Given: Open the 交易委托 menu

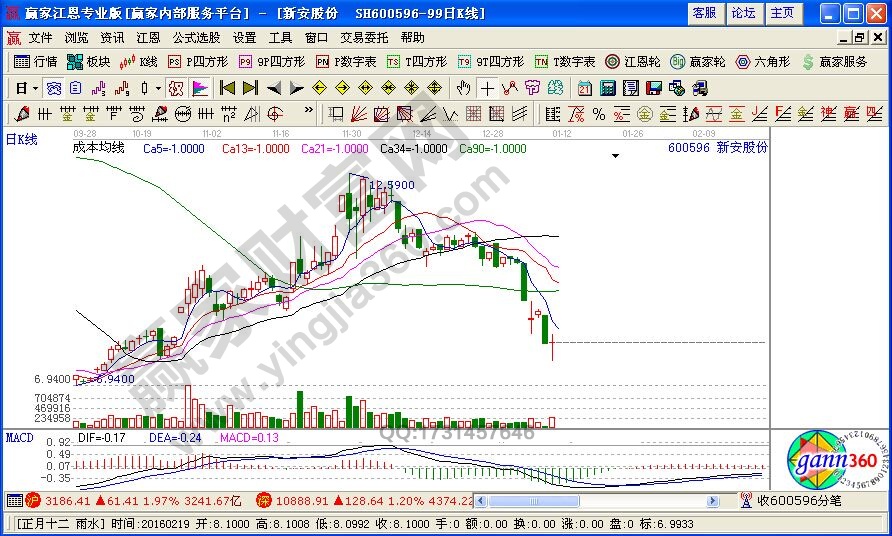Looking at the screenshot, I should point(364,38).
